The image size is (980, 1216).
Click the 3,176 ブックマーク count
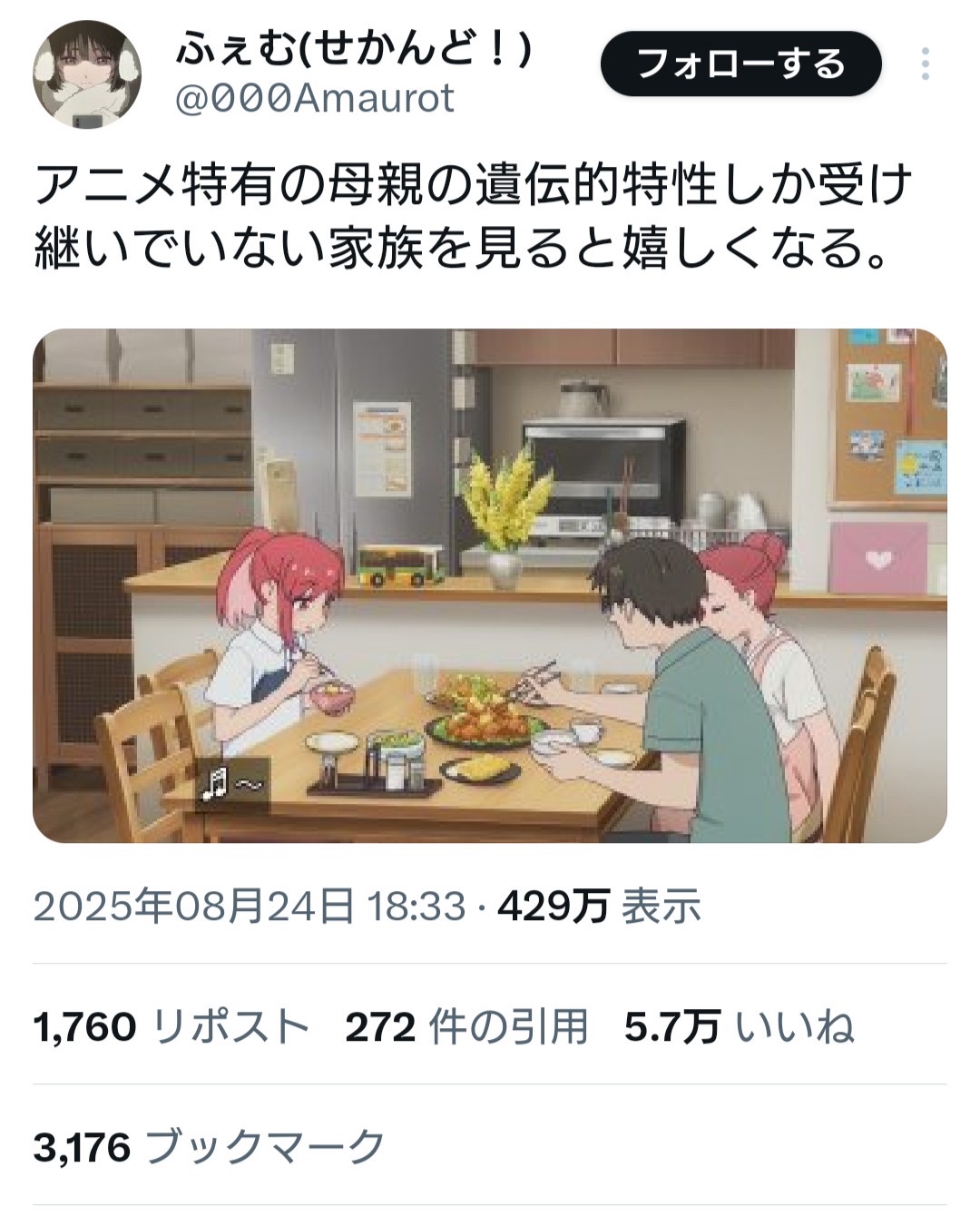click(x=211, y=1147)
